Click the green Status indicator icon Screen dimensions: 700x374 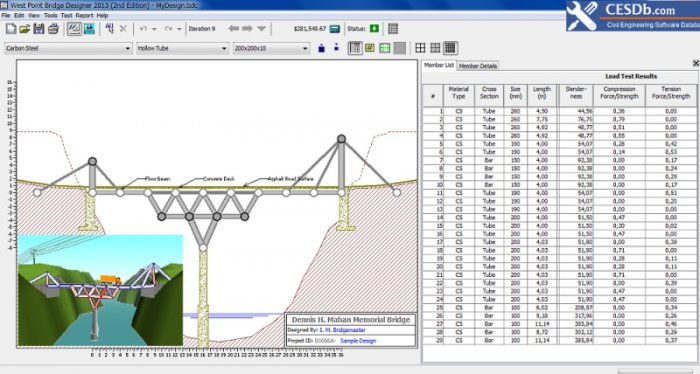[374, 29]
